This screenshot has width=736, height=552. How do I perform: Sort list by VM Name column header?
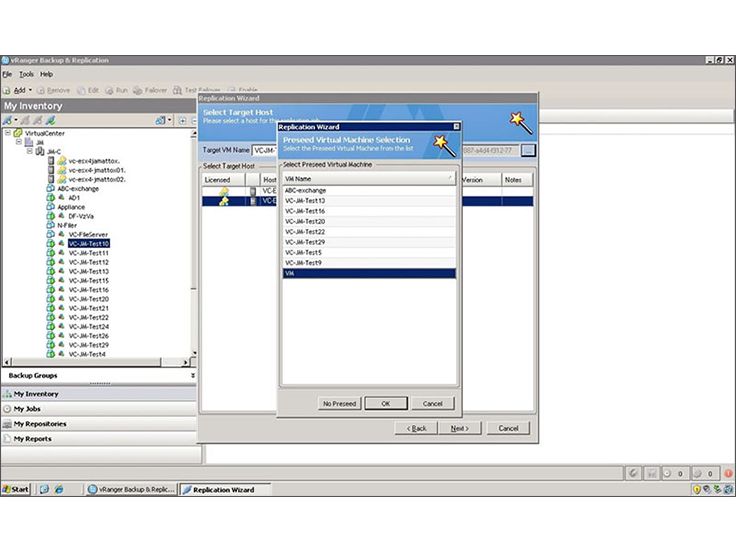[369, 179]
